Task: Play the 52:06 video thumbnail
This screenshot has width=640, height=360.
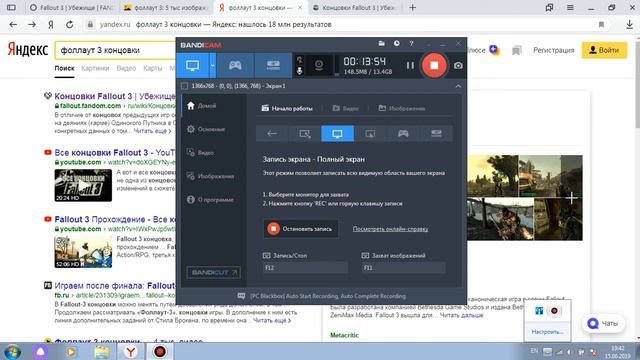Action: click(83, 252)
